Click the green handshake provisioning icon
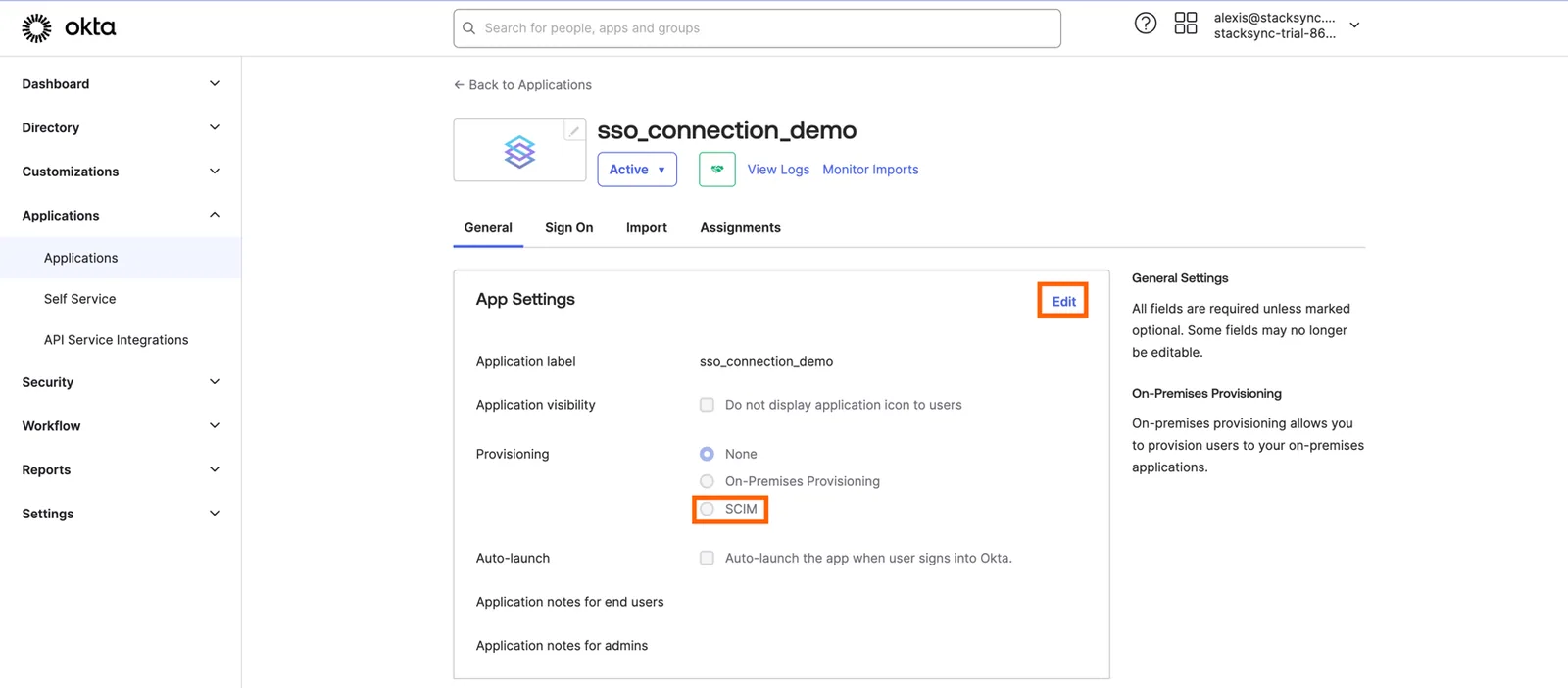 click(x=717, y=170)
